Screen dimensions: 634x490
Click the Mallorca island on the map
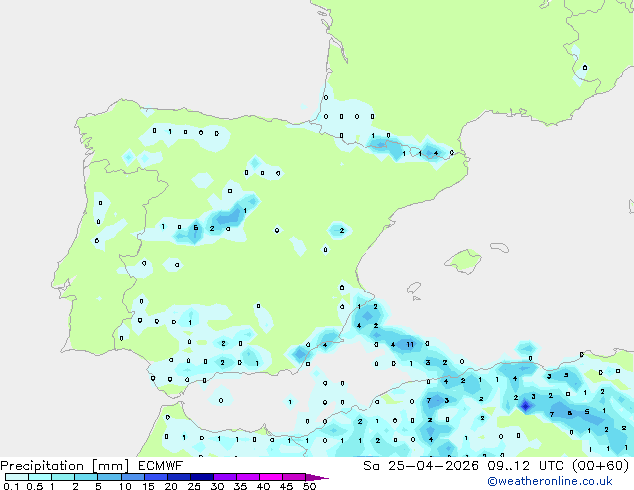463,261
